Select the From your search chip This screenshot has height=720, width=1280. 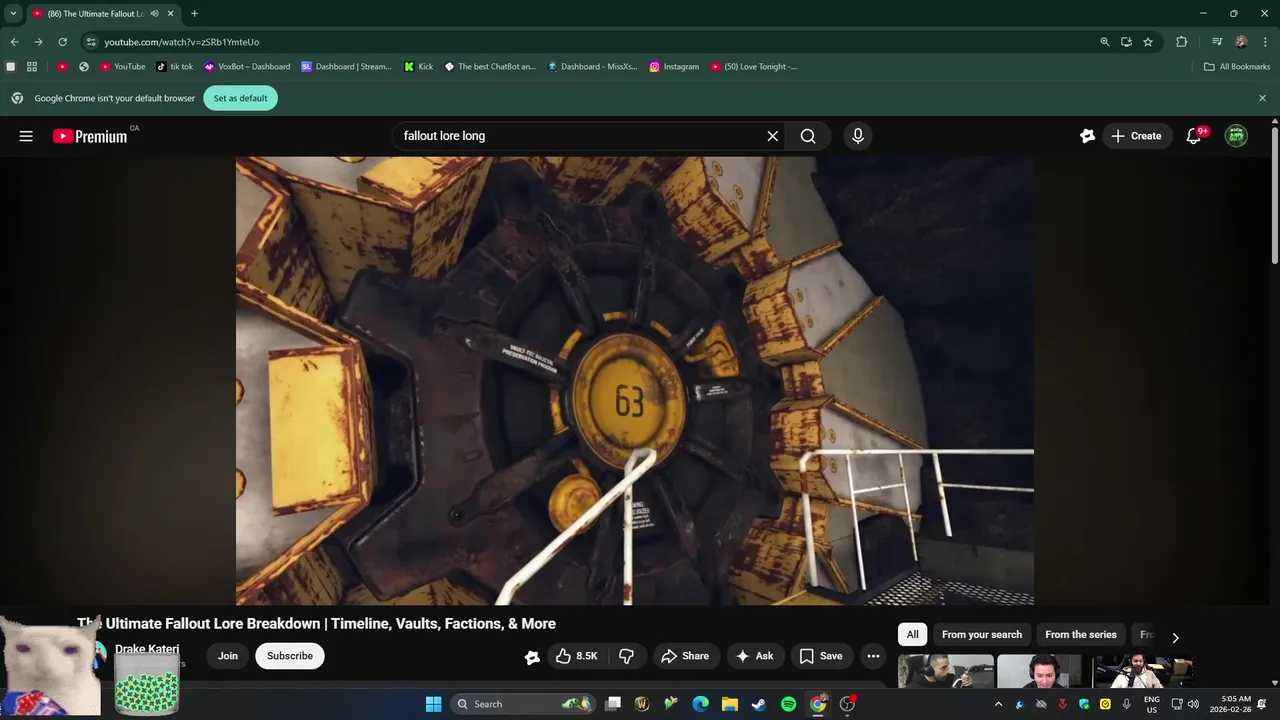pos(982,635)
